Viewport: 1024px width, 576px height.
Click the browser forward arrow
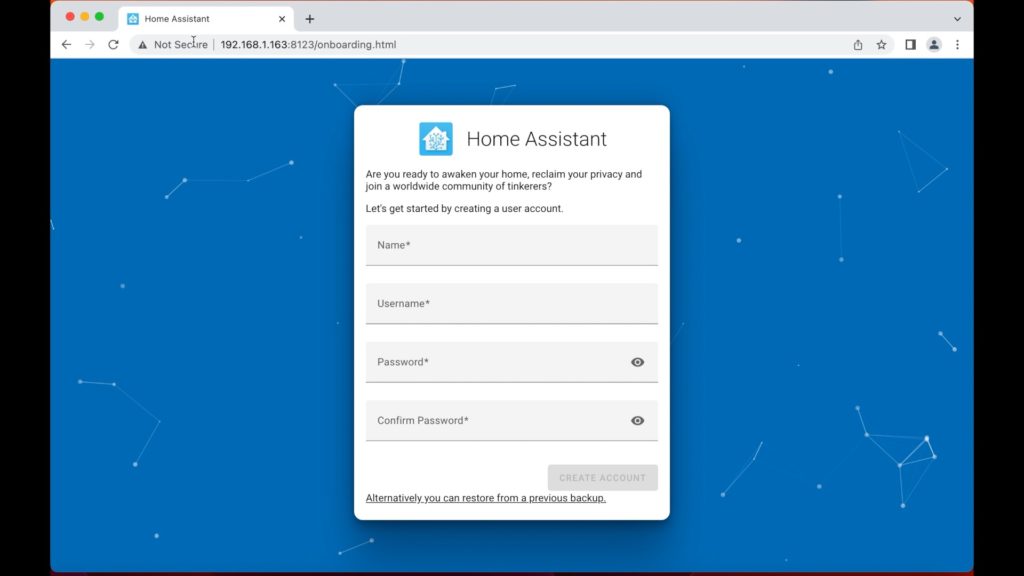coord(90,44)
